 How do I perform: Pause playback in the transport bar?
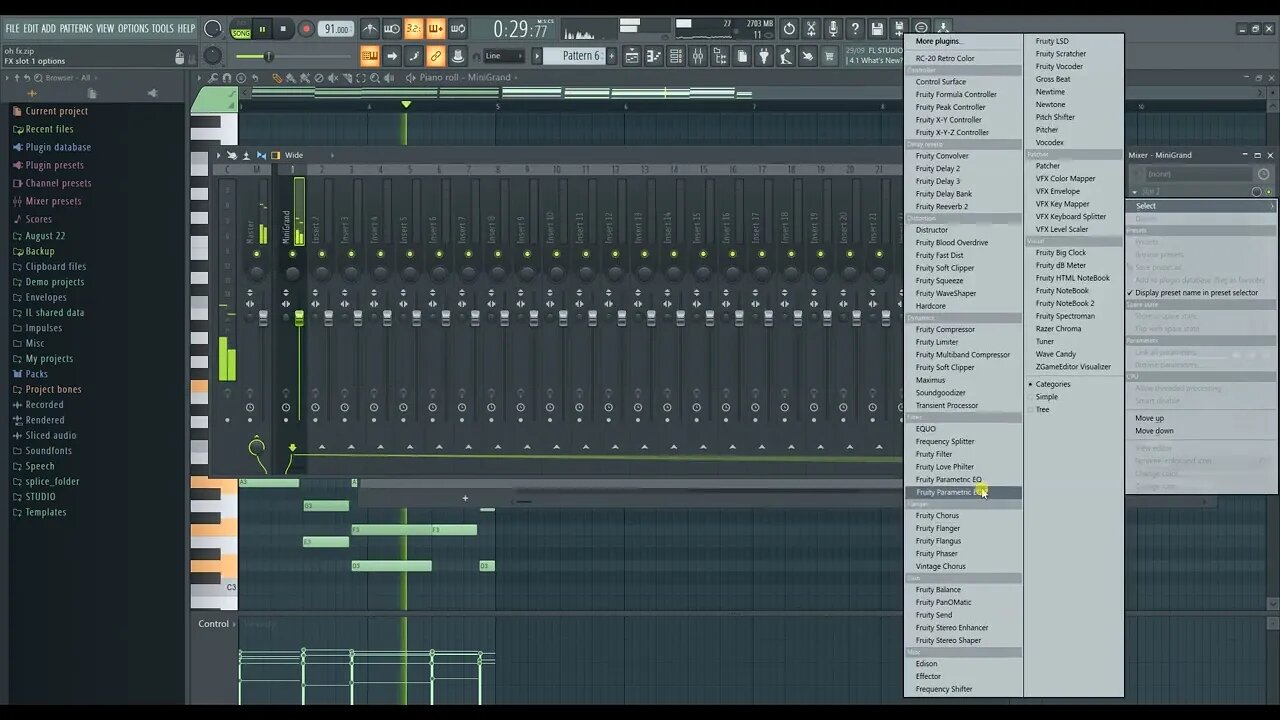pyautogui.click(x=262, y=29)
